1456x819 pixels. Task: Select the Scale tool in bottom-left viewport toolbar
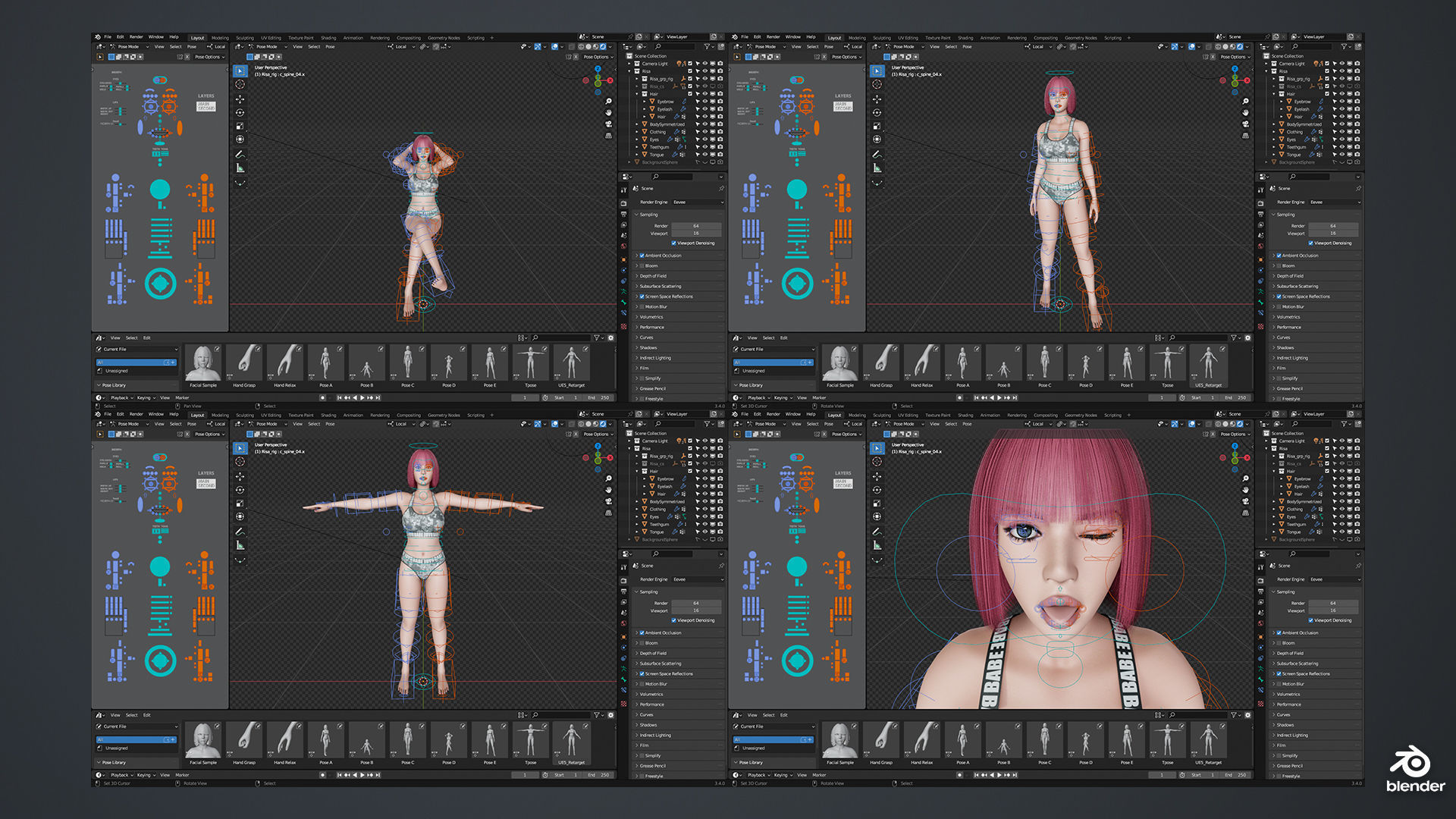point(240,504)
